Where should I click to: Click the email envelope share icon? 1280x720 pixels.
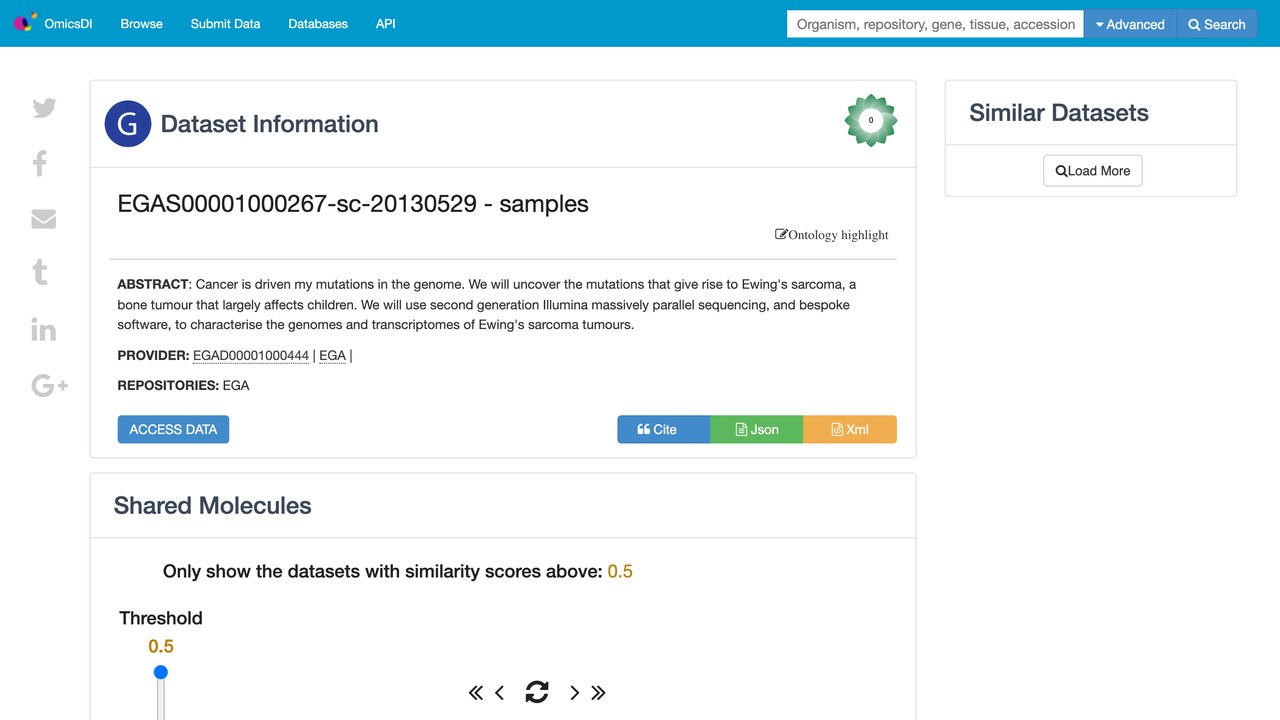click(44, 219)
